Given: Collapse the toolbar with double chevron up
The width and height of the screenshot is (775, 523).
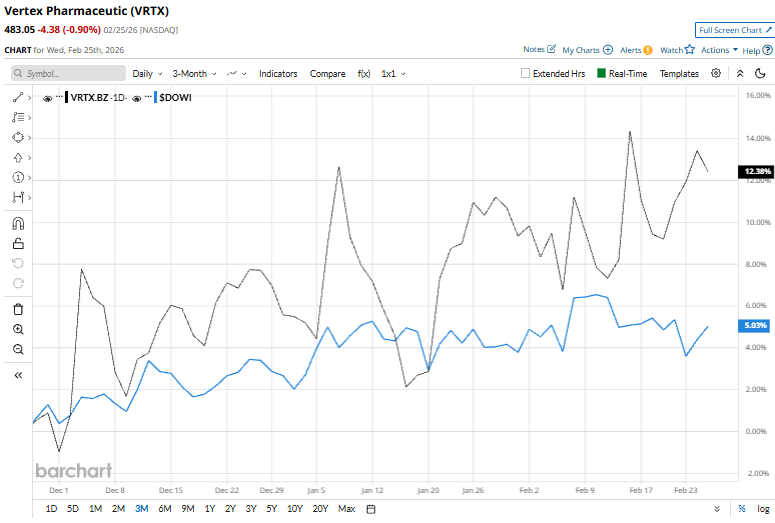Looking at the screenshot, I should [740, 74].
